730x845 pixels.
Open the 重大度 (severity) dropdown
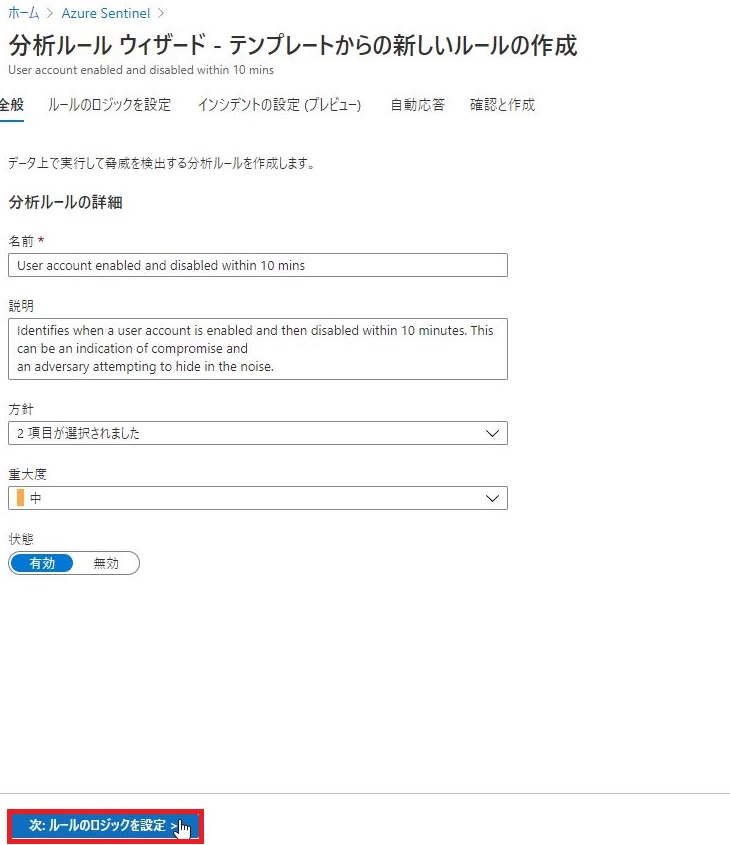click(258, 498)
